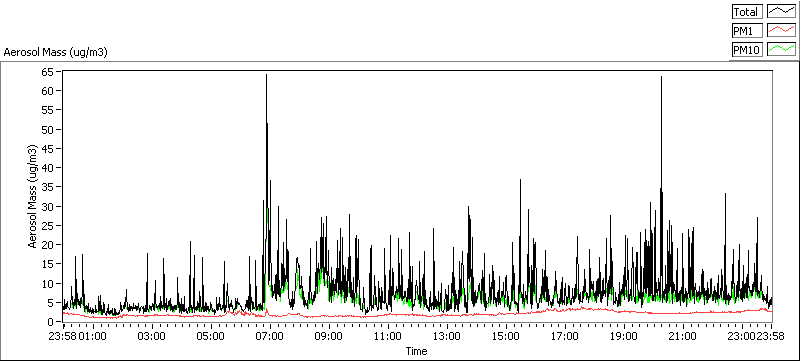This screenshot has height=361, width=800.
Task: Click the 09:00 time axis tick label
Action: click(329, 337)
